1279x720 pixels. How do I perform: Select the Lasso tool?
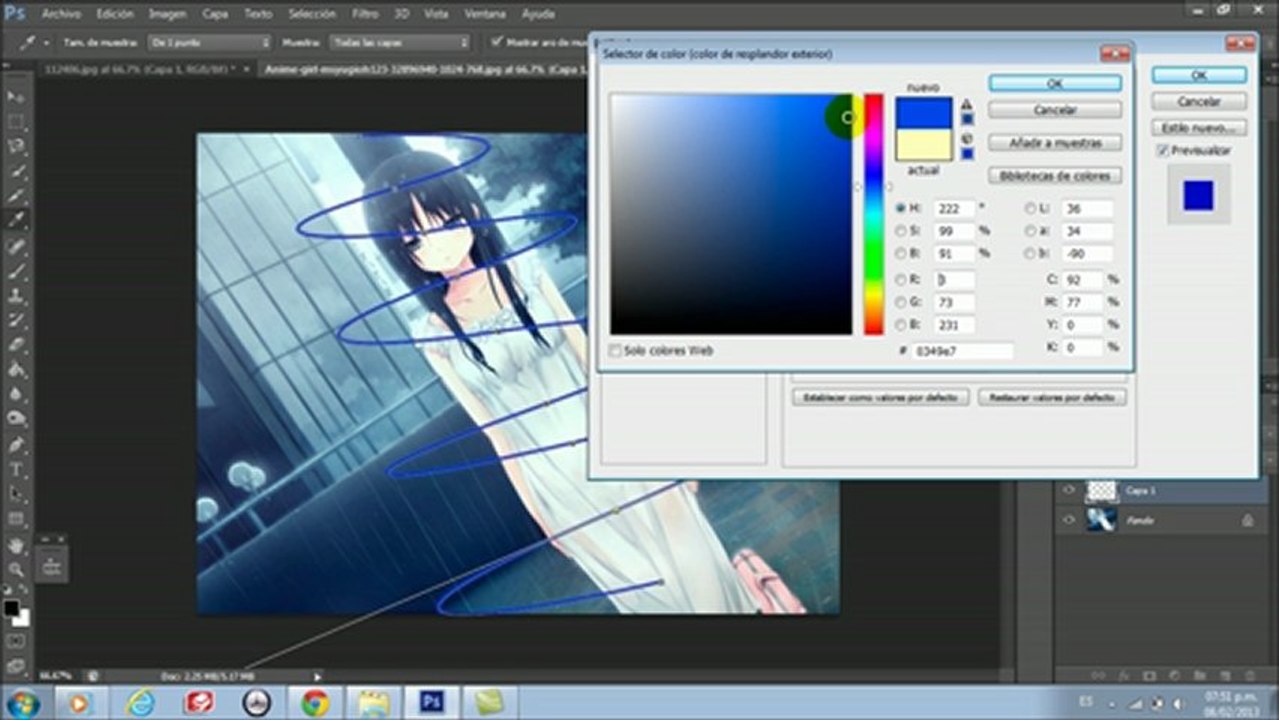pyautogui.click(x=16, y=146)
